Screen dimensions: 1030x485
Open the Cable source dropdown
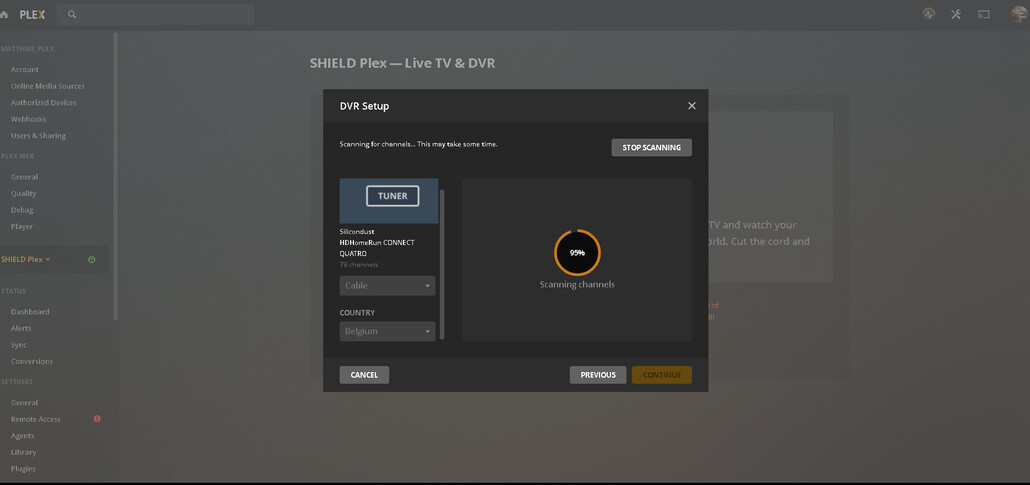click(x=387, y=286)
